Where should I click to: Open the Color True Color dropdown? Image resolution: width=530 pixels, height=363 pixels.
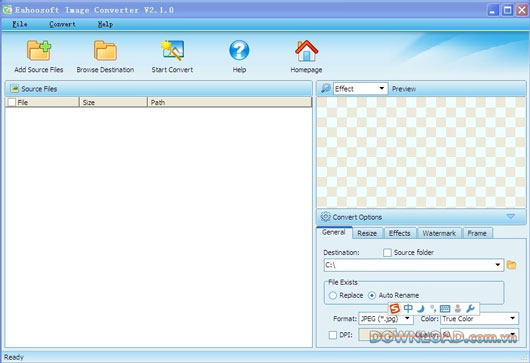point(479,319)
